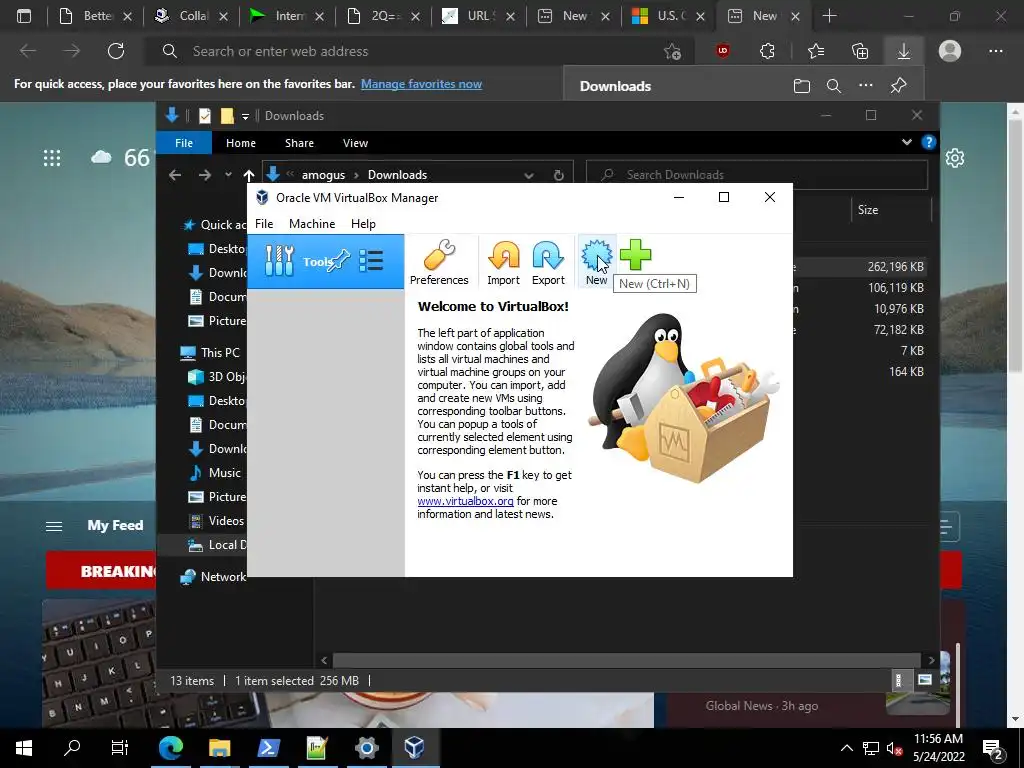Open the app launcher grid icon
This screenshot has width=1024, height=768.
click(52, 158)
